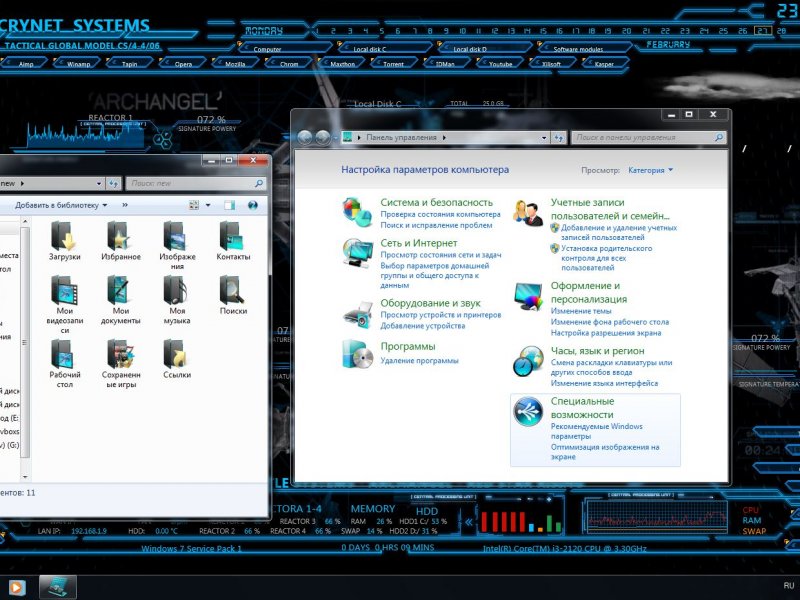Click the Учетные записи users icon
This screenshot has height=600, width=800.
tap(528, 213)
